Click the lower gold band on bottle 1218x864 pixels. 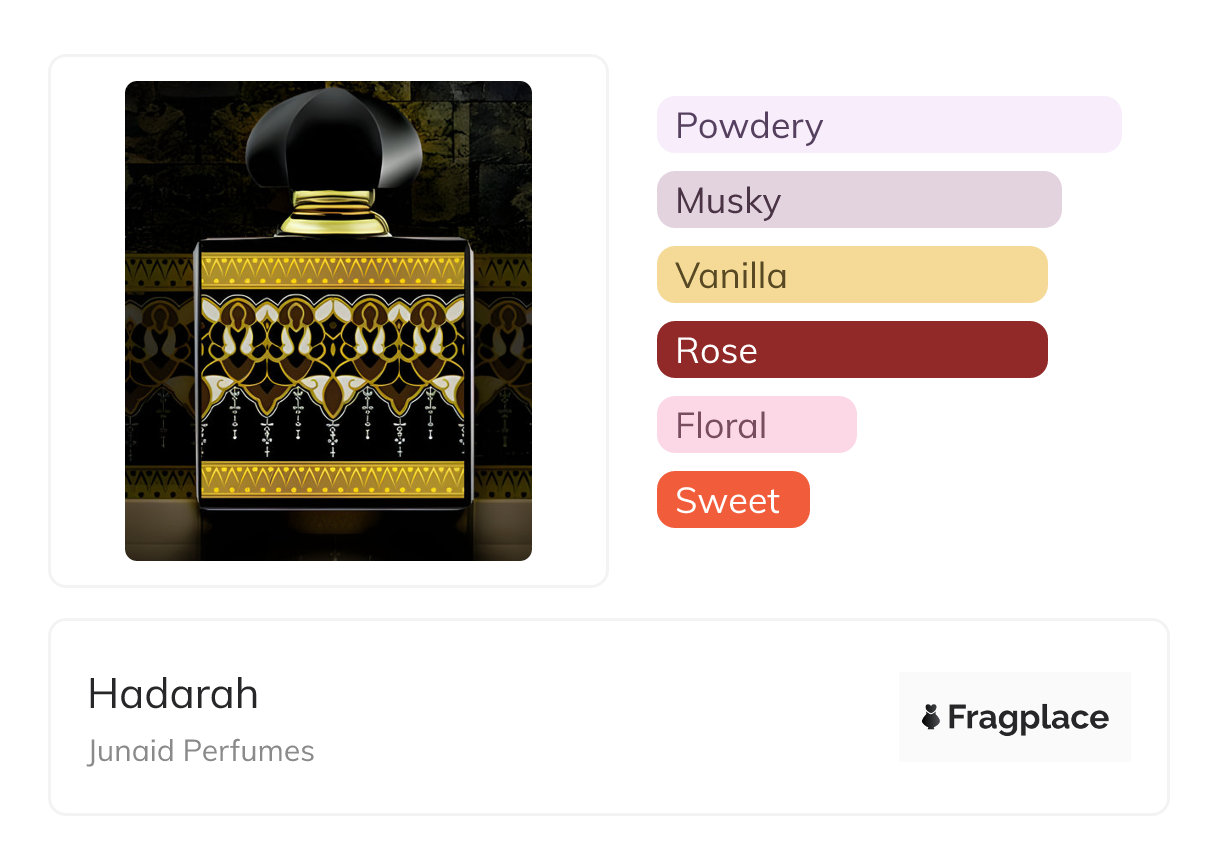pyautogui.click(x=333, y=478)
